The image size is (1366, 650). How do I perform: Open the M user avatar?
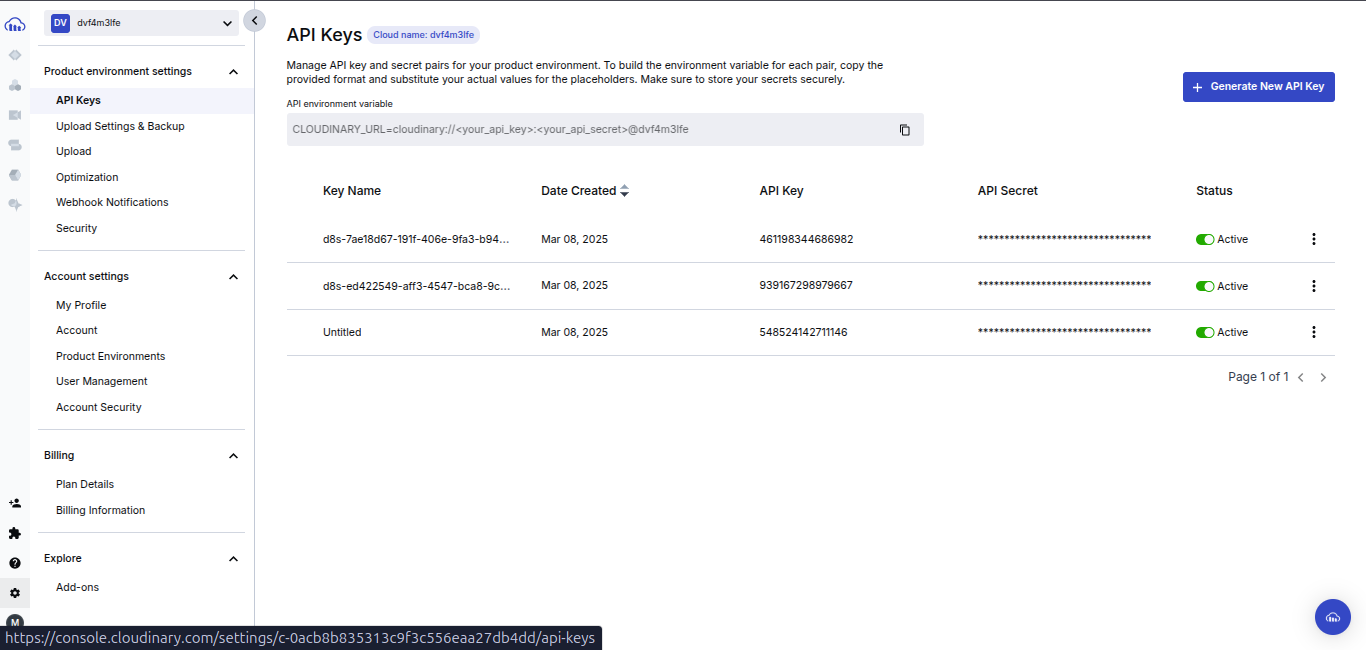[15, 622]
